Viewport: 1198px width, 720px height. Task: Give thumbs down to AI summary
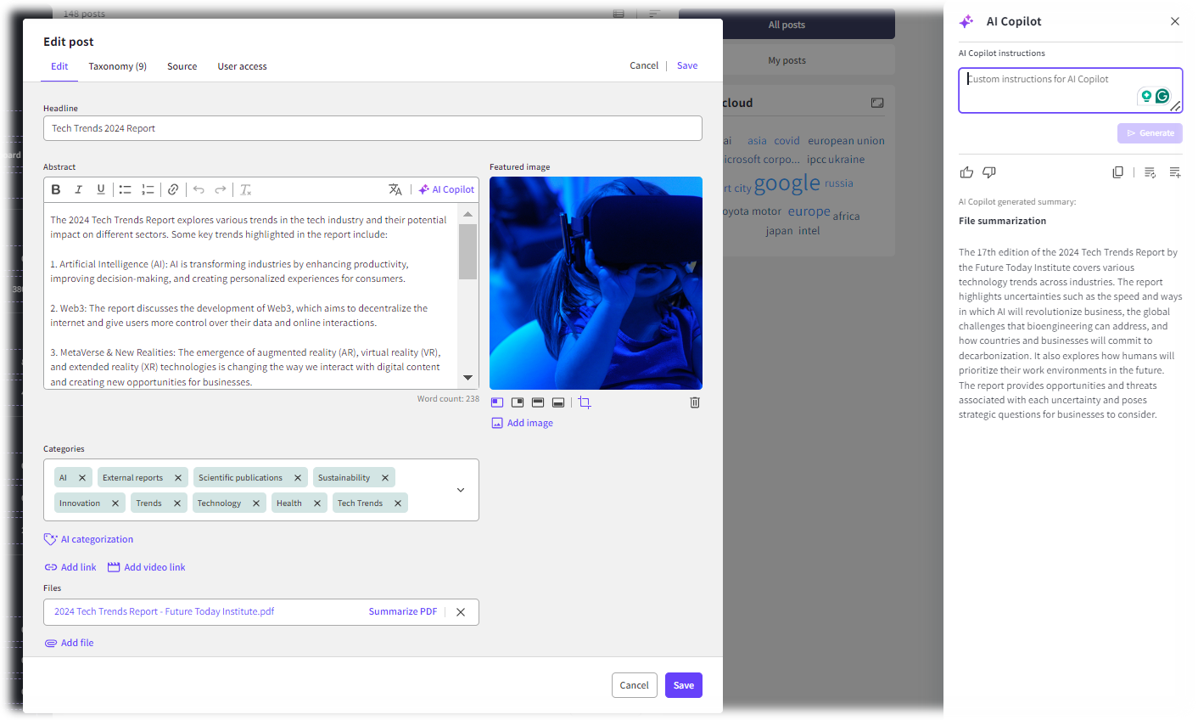coord(989,173)
